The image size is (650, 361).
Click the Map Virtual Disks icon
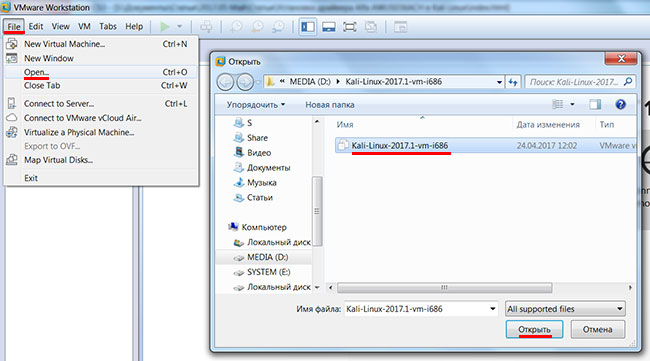[12, 160]
